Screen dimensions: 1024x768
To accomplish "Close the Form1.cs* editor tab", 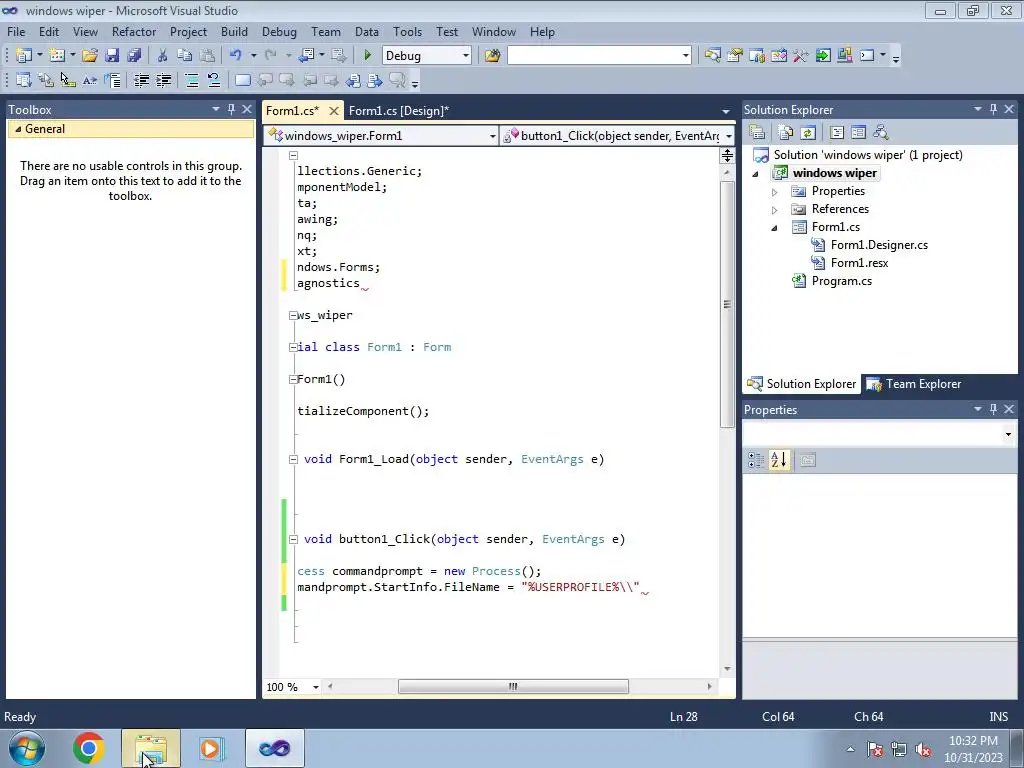I will pyautogui.click(x=334, y=110).
